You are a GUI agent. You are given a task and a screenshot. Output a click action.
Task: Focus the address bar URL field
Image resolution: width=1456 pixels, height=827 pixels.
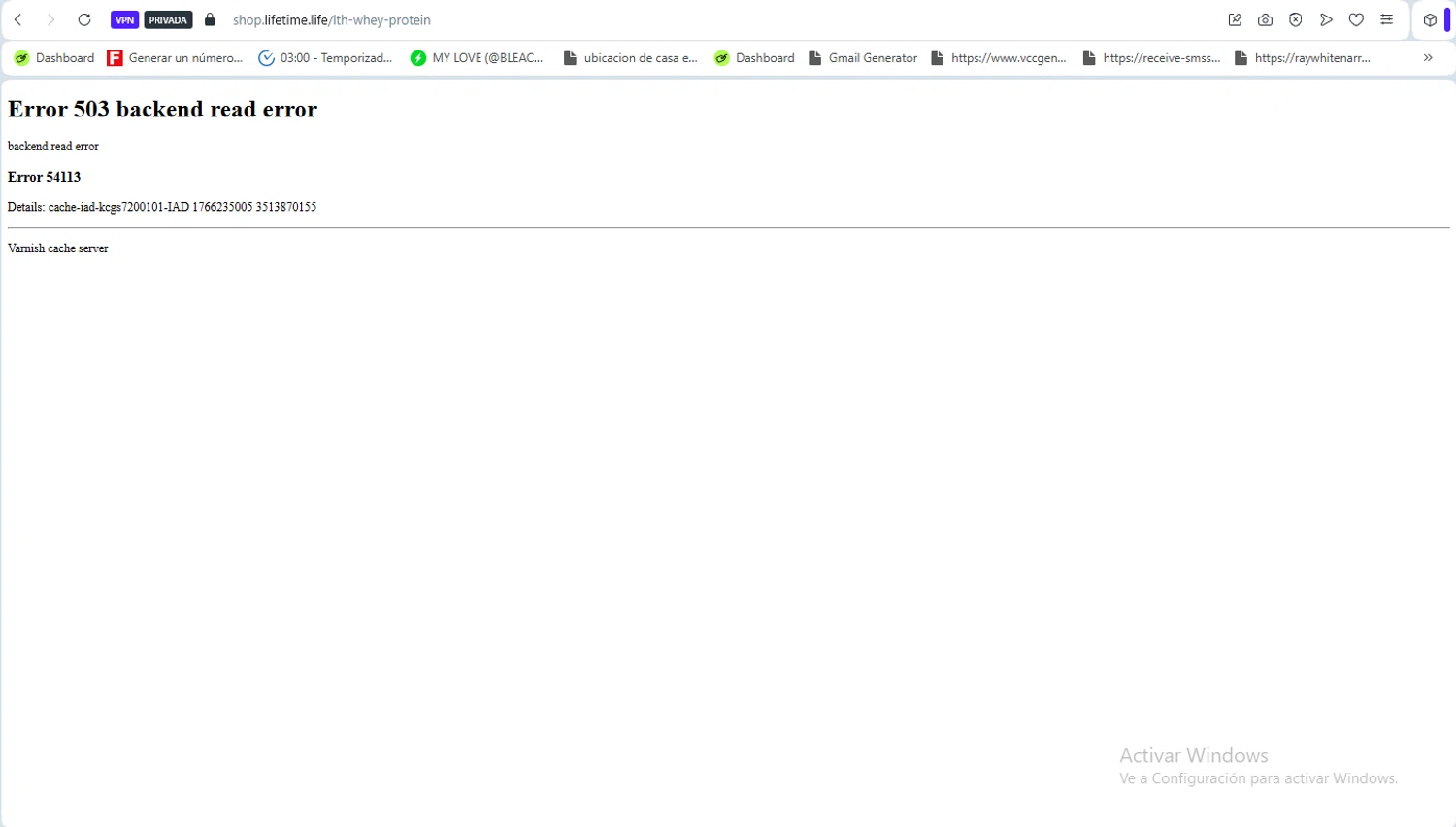332,19
